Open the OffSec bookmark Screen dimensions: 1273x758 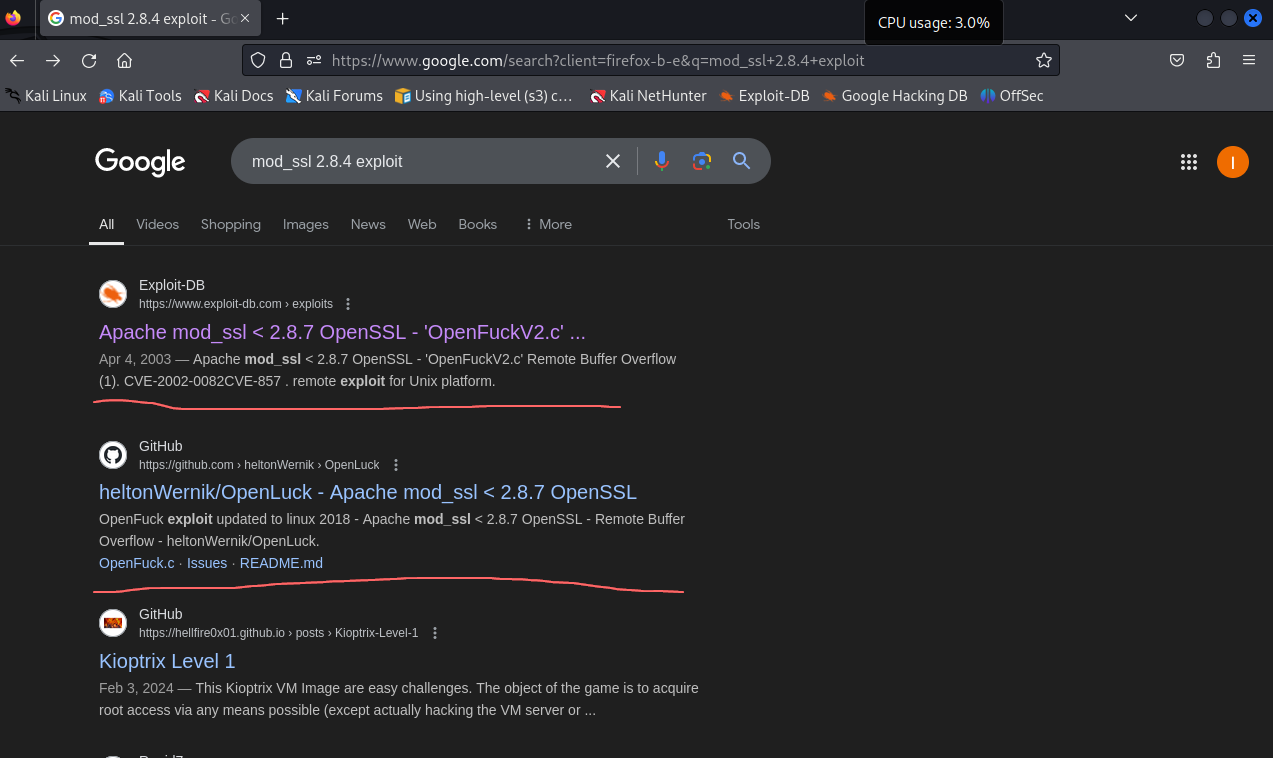click(1011, 96)
